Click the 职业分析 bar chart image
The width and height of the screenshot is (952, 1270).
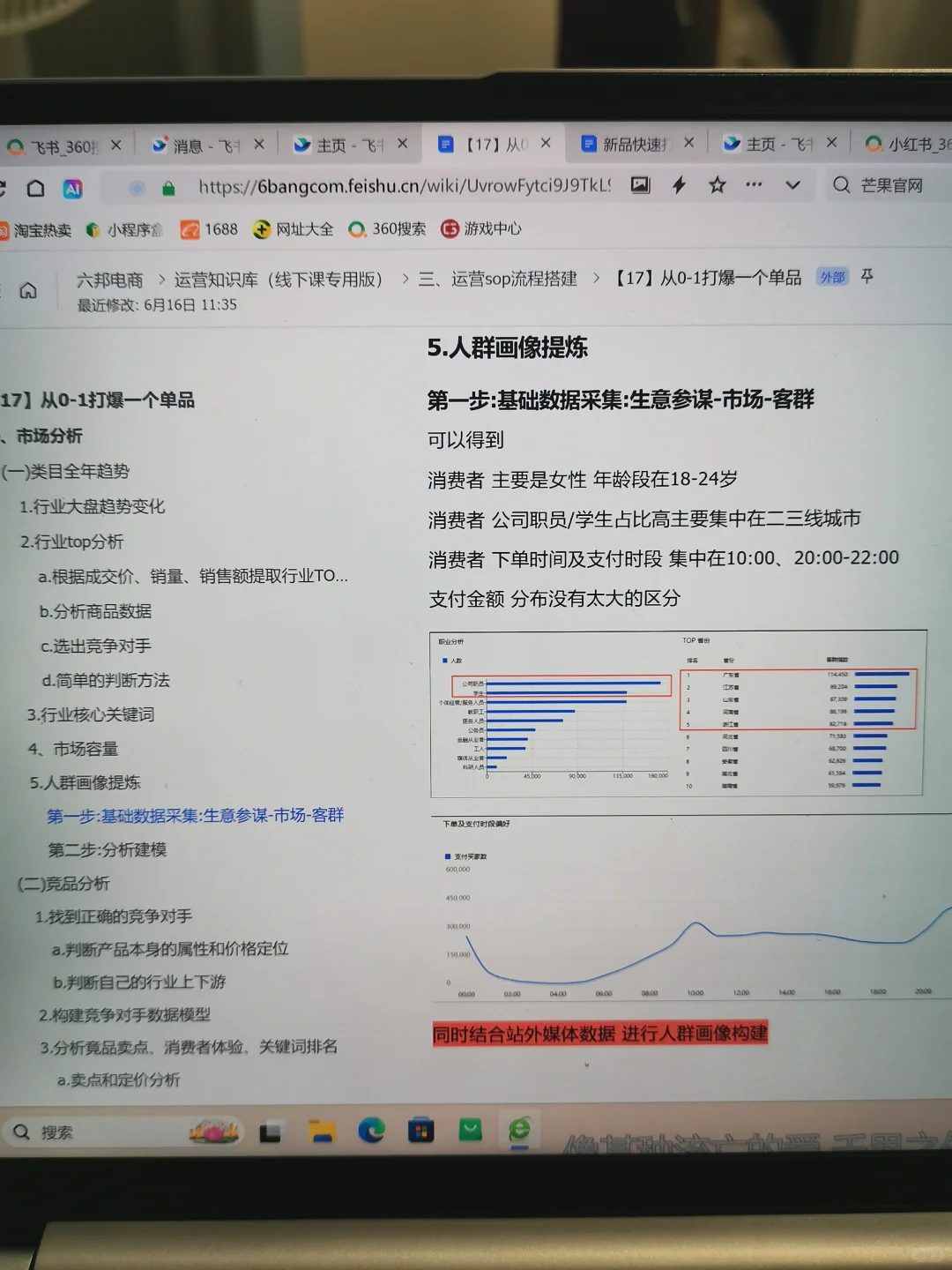pyautogui.click(x=678, y=713)
